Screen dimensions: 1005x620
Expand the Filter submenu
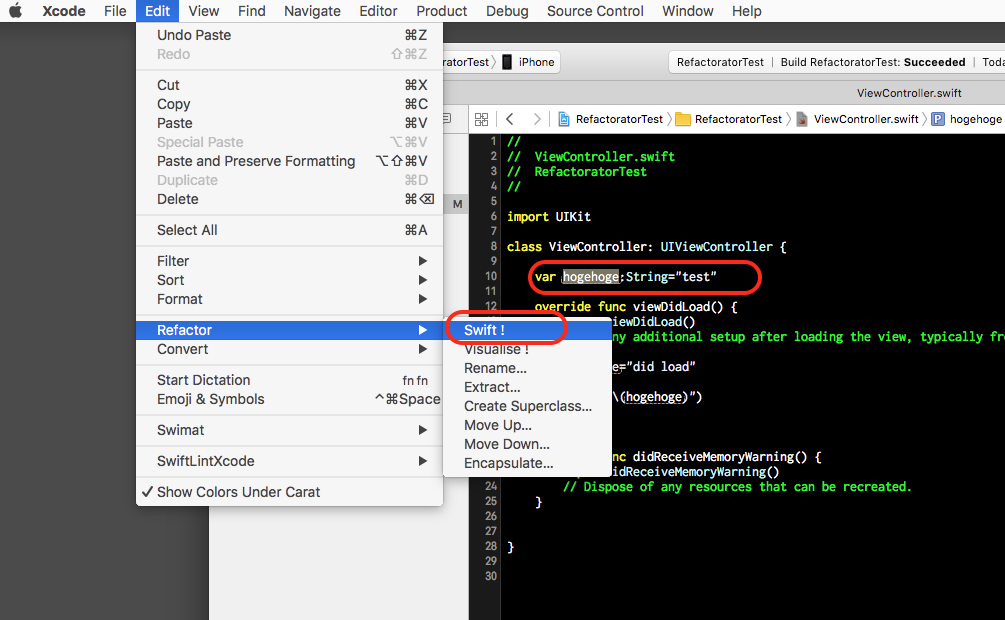tap(289, 261)
